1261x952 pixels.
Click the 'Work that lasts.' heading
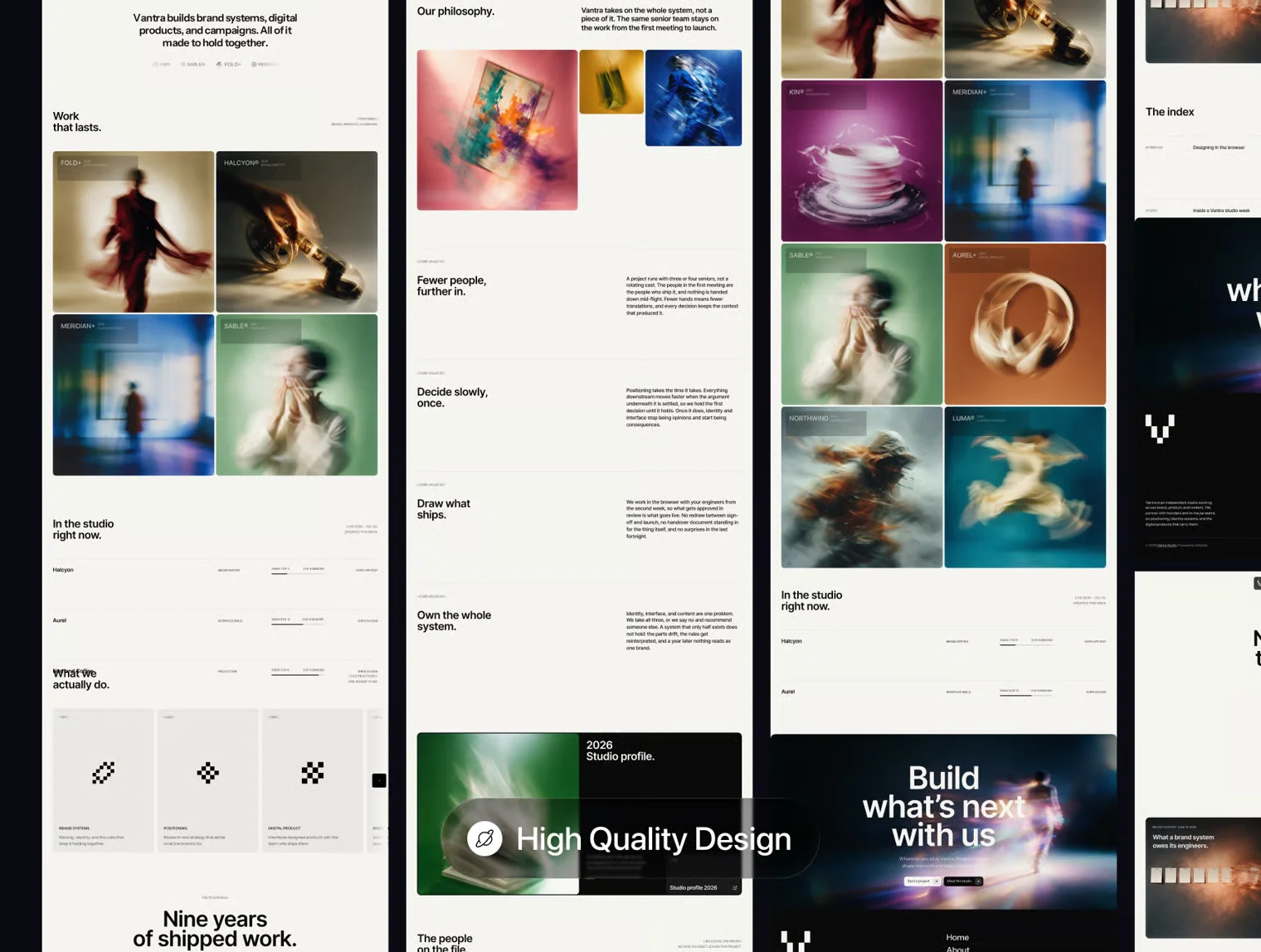[x=77, y=122]
